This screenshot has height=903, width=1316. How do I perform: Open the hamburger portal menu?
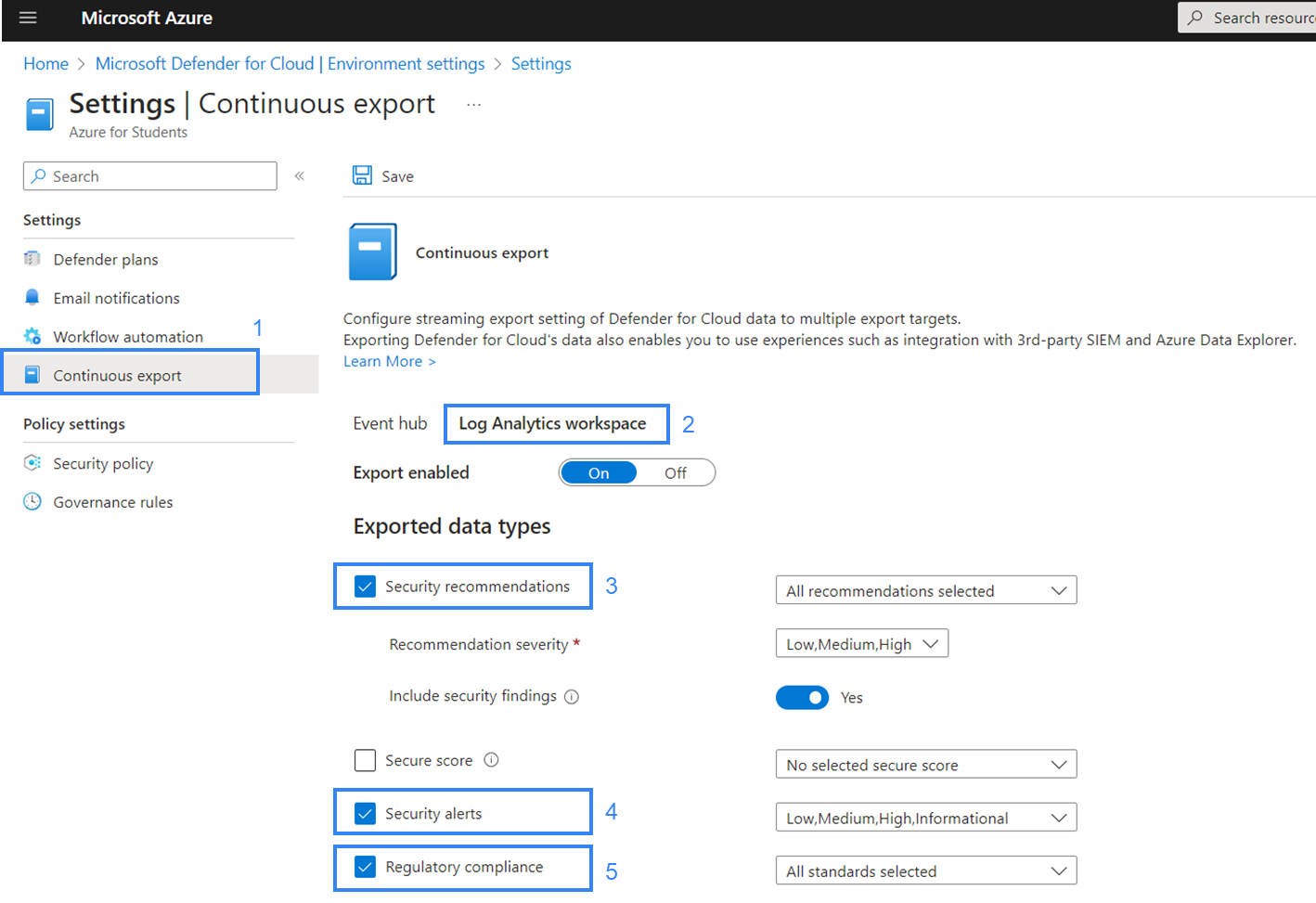coord(28,18)
